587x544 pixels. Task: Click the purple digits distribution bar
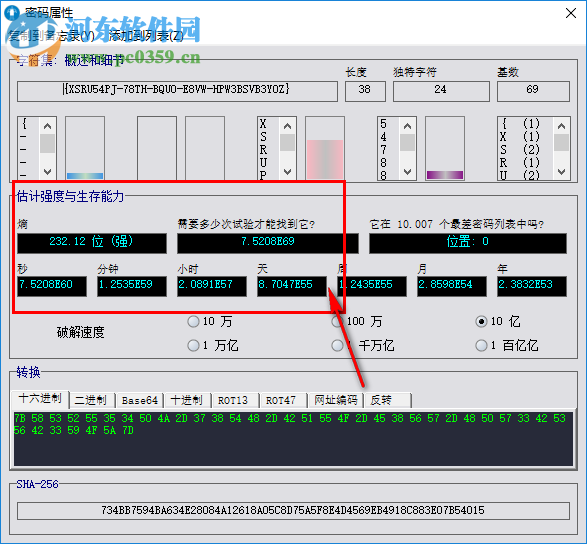coord(445,175)
